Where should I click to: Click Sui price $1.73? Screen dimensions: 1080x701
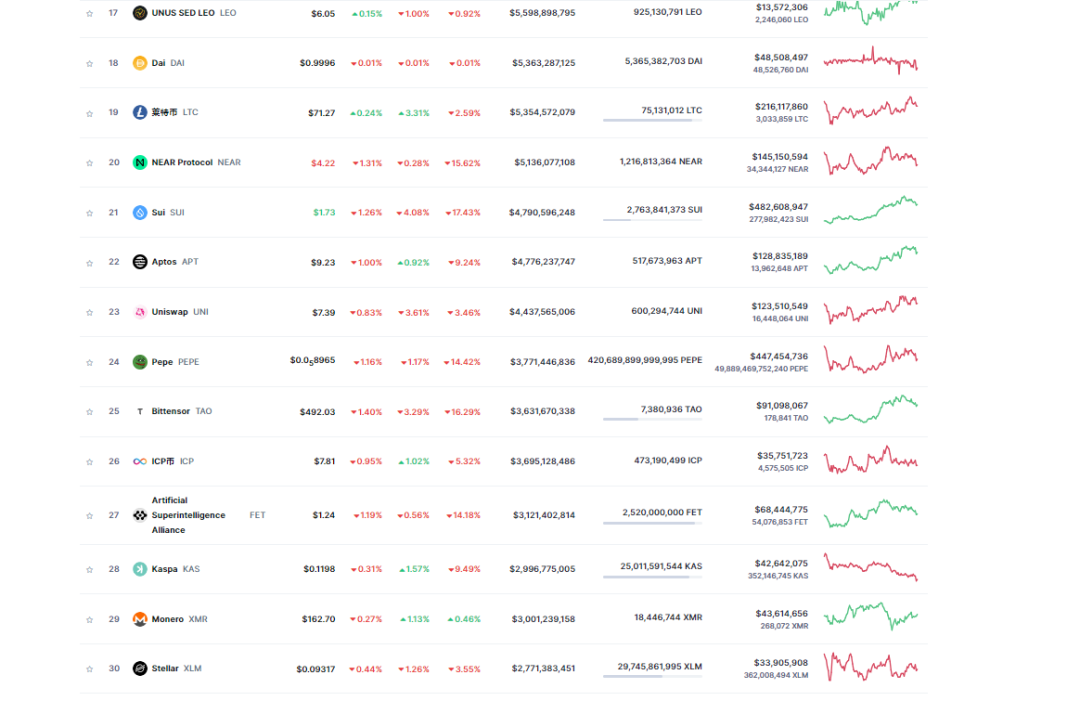coord(324,212)
